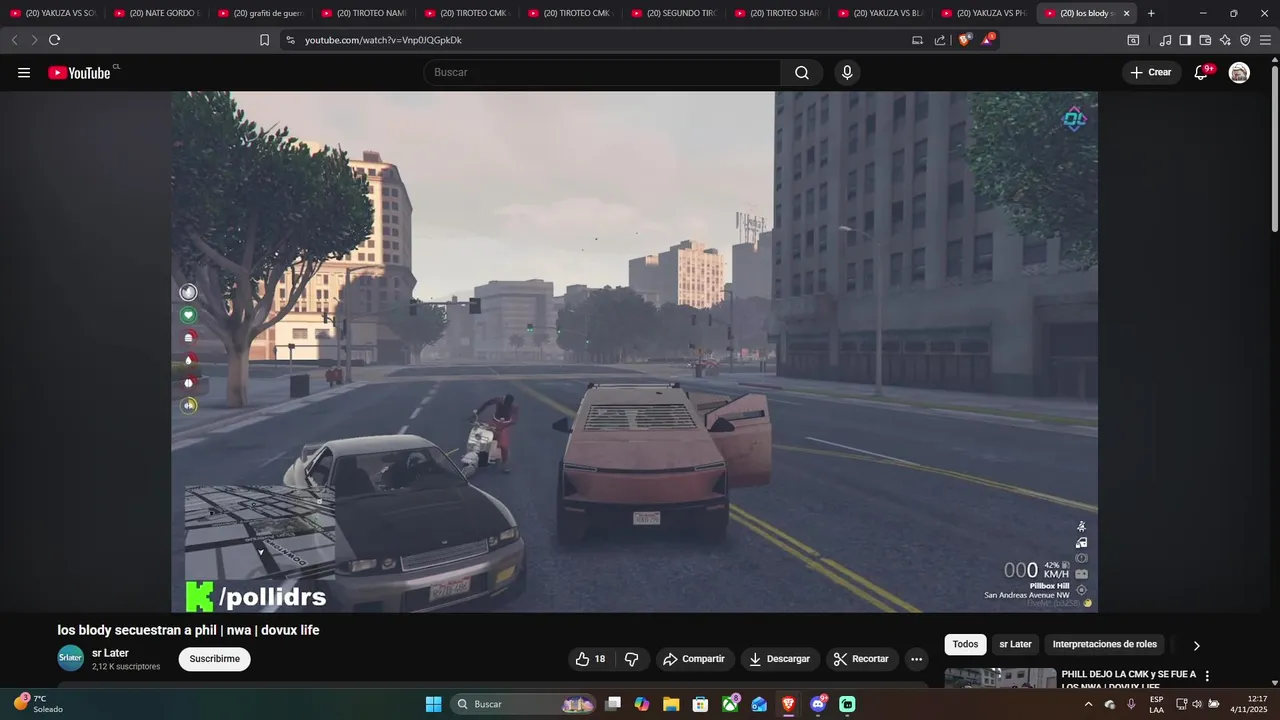Open the Windows Start menu
The image size is (1280, 720).
coord(433,704)
